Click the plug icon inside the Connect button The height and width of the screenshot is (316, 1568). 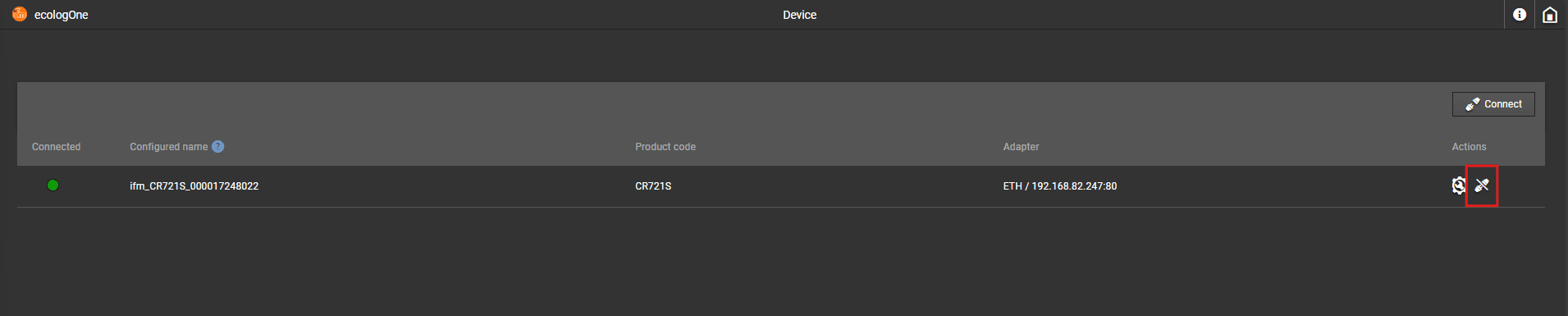[x=1473, y=104]
